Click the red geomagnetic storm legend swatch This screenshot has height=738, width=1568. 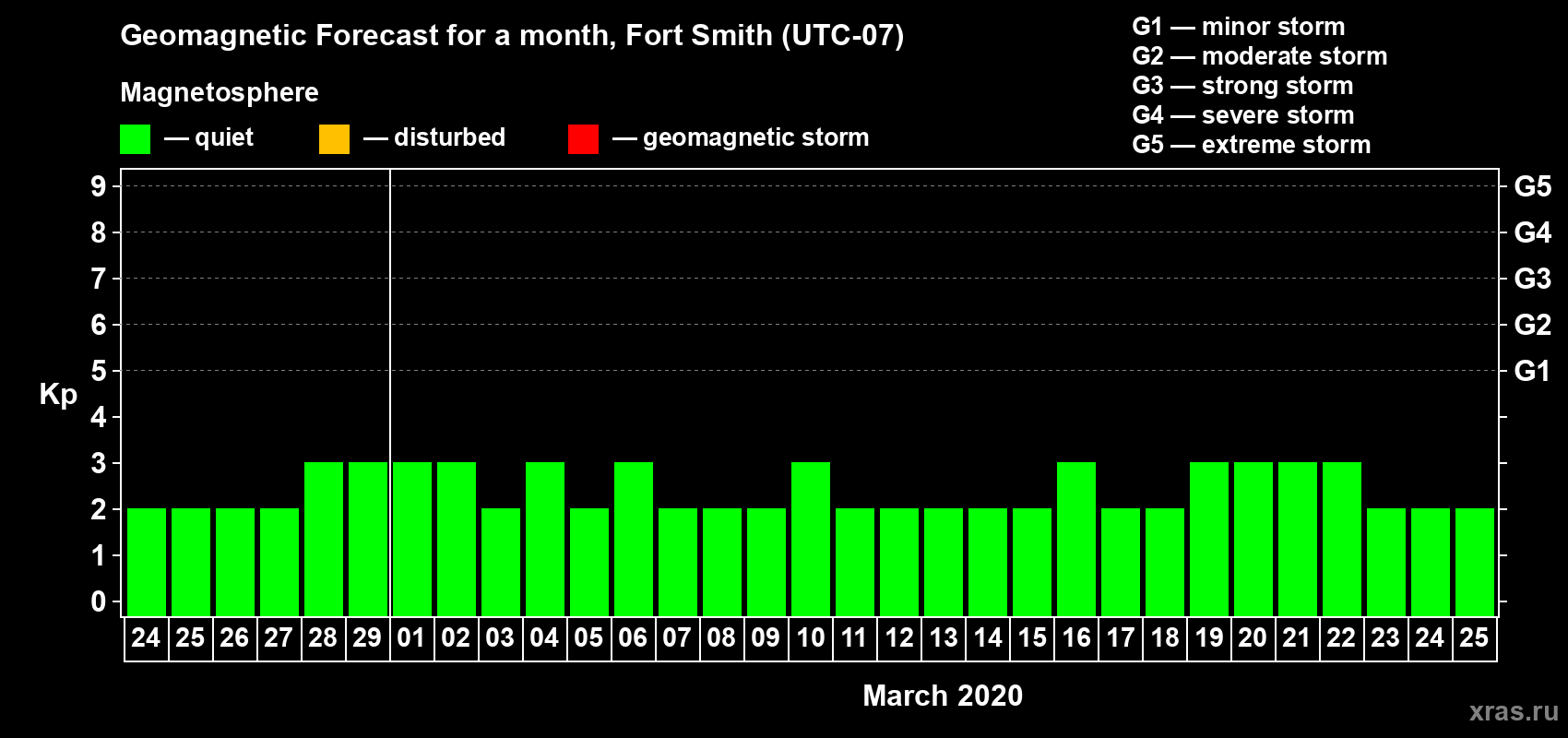coord(583,139)
